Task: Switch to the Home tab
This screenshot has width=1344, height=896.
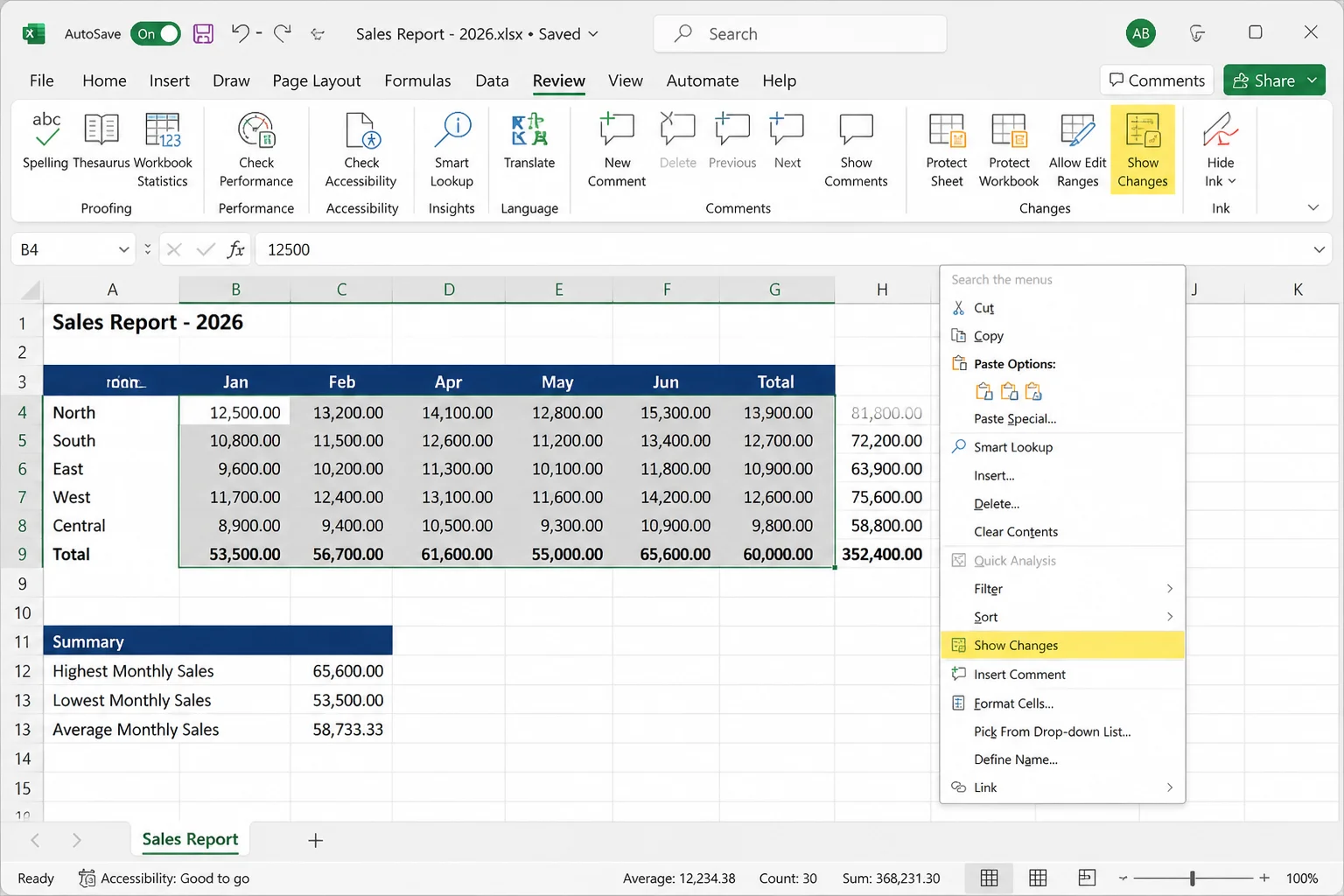Action: pyautogui.click(x=104, y=80)
